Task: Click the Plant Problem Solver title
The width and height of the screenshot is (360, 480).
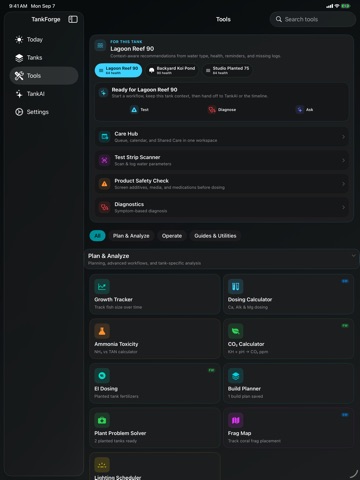Action: 120,433
